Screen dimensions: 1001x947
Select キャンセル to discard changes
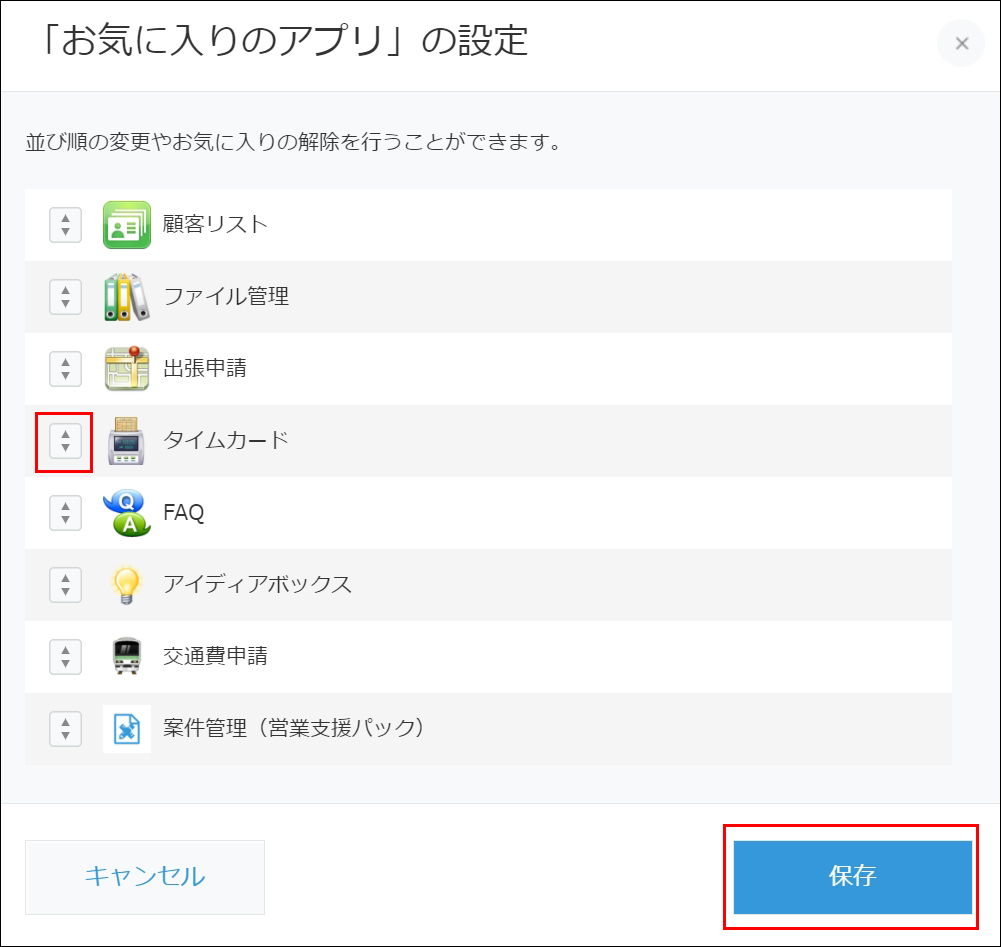point(144,877)
